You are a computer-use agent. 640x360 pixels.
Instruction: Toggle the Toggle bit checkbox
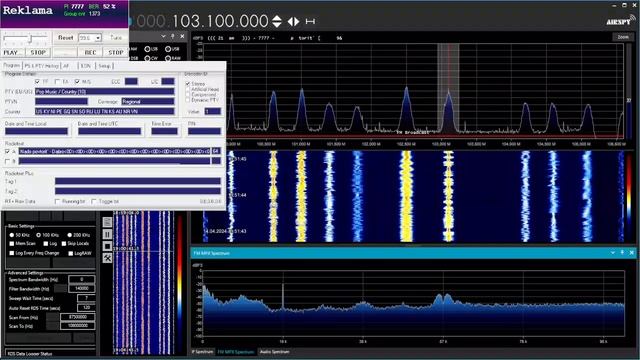(94, 201)
